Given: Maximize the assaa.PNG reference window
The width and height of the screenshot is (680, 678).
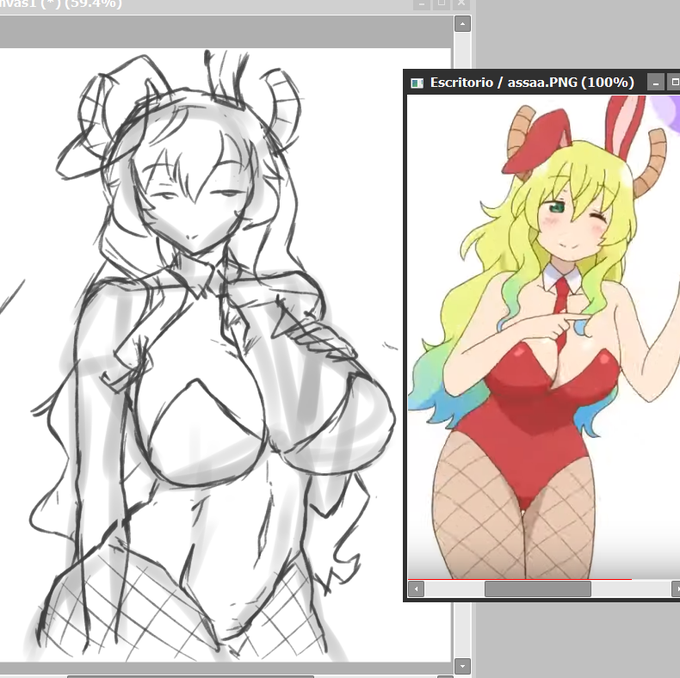Looking at the screenshot, I should click(x=673, y=82).
